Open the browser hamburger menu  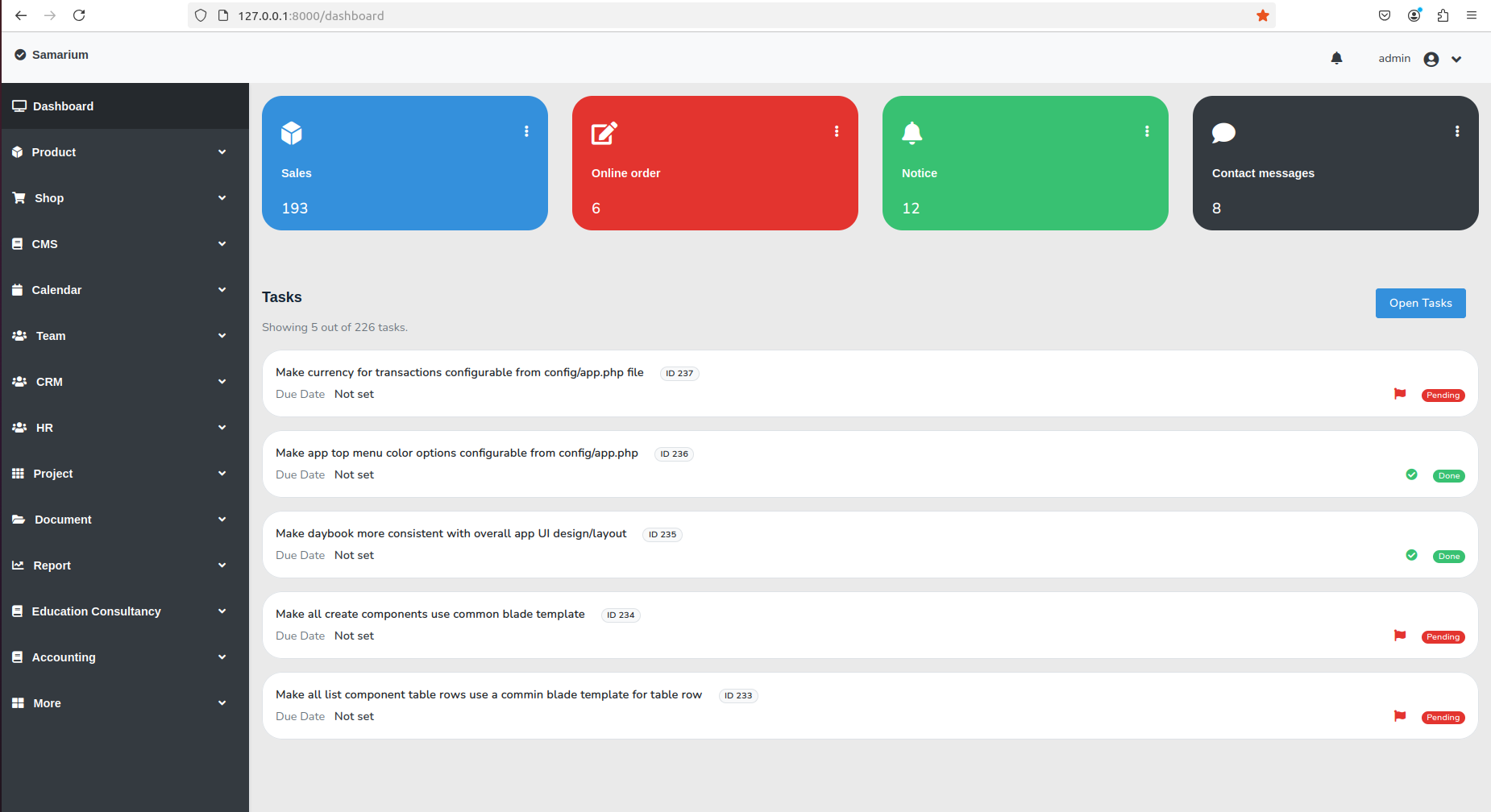(1472, 15)
